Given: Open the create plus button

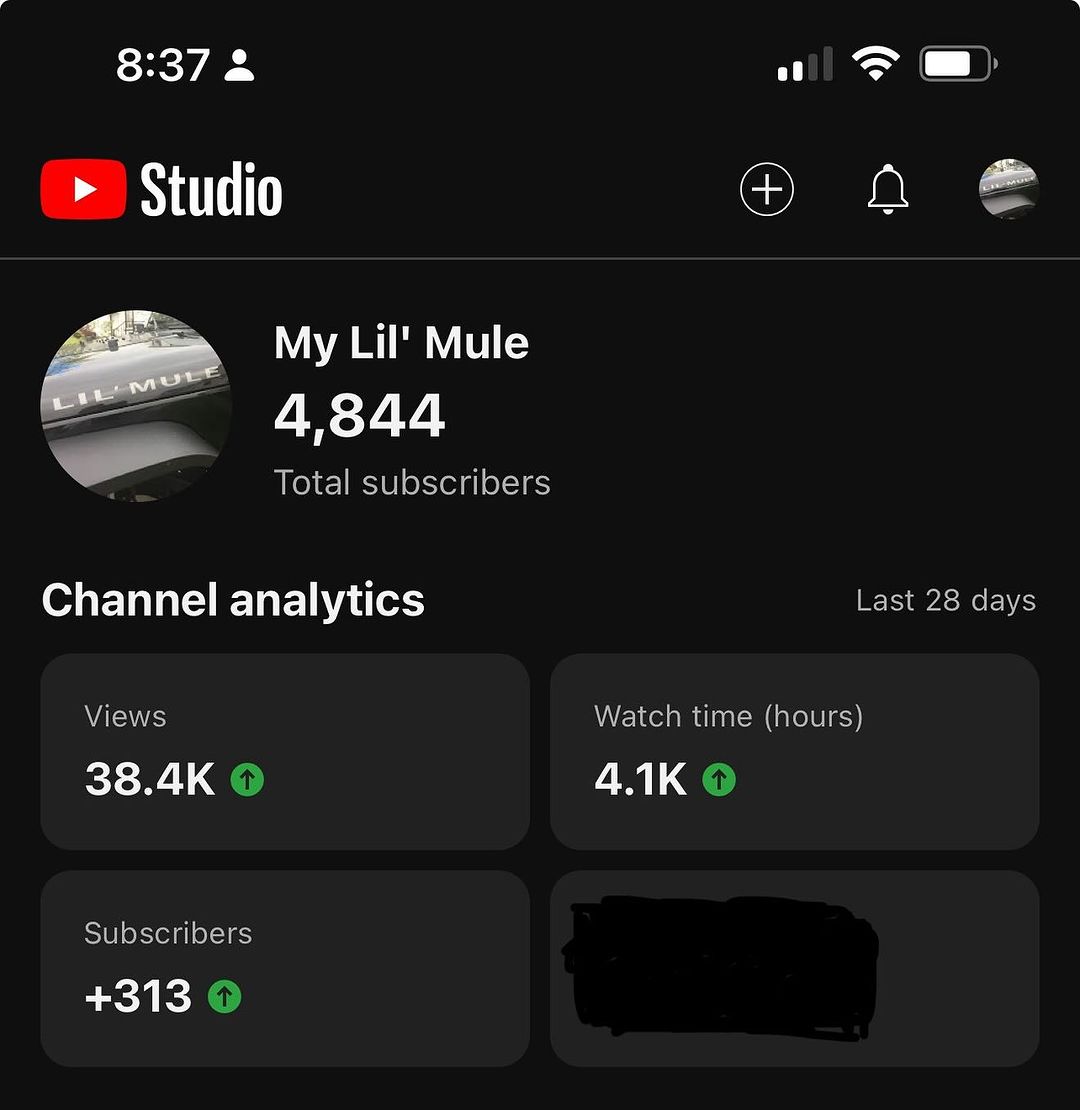Looking at the screenshot, I should (767, 189).
